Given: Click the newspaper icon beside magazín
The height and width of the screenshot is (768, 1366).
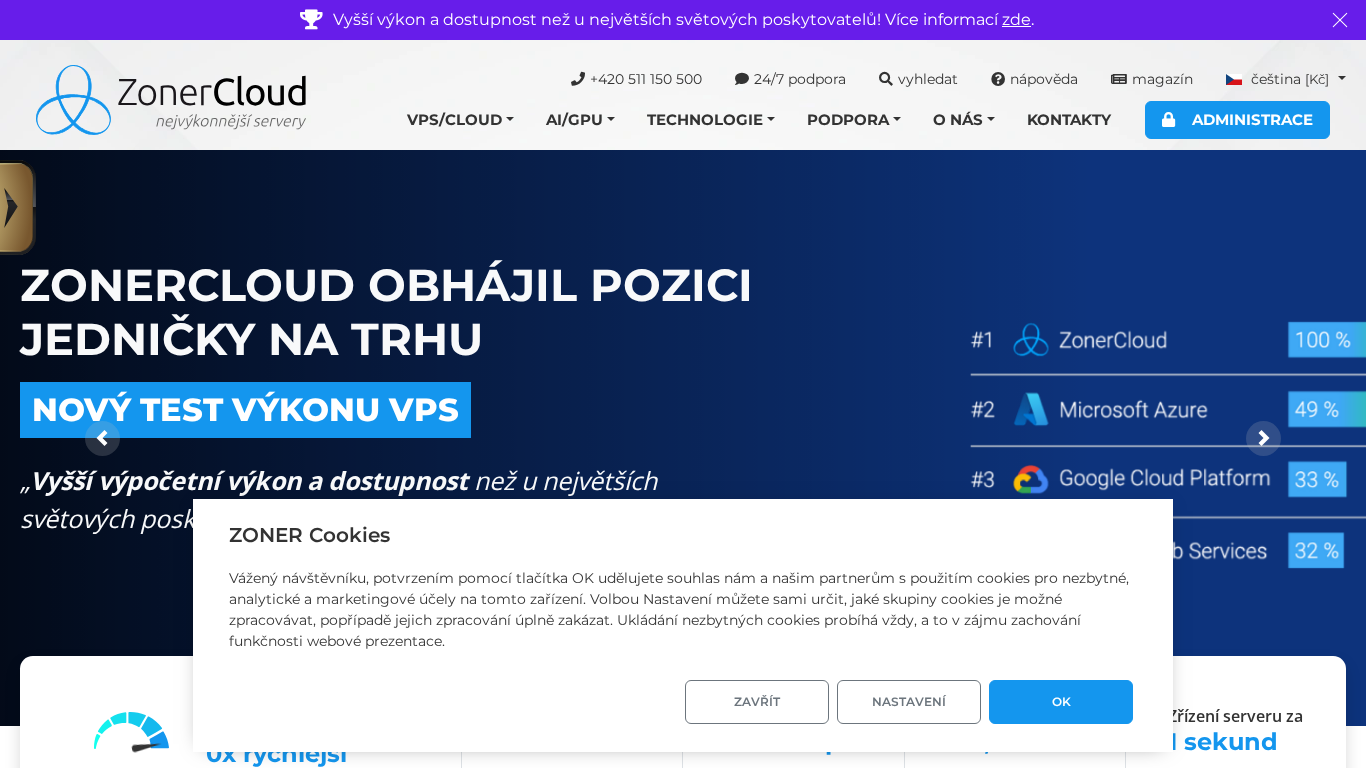Looking at the screenshot, I should point(1119,79).
